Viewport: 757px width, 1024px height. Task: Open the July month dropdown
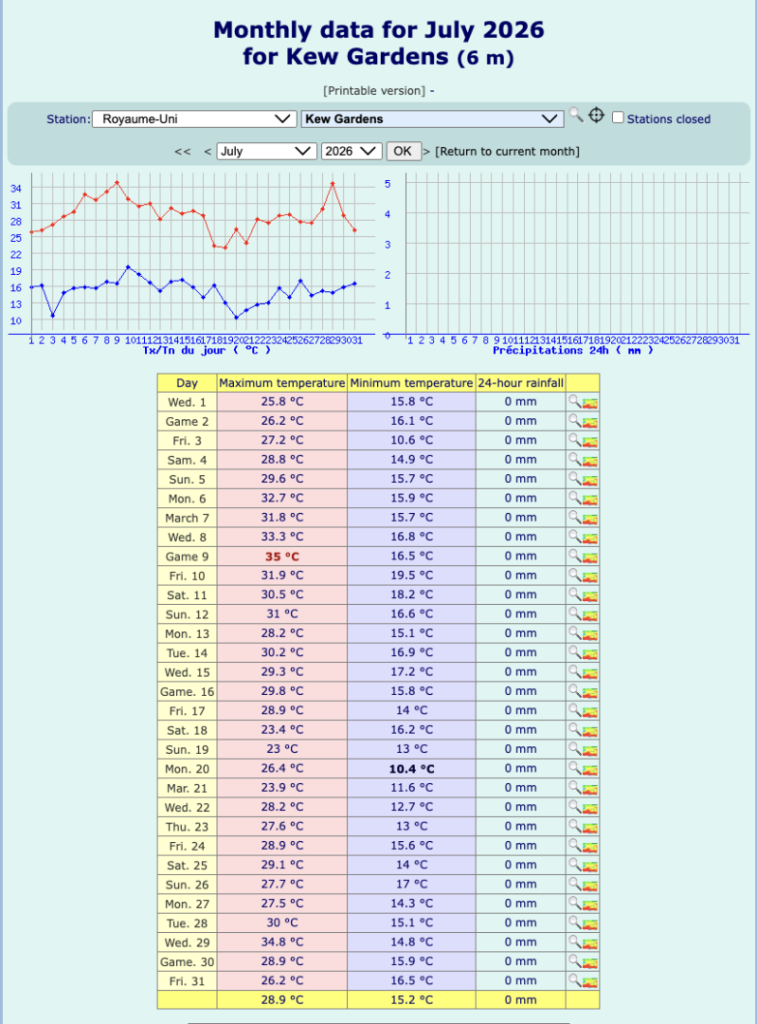pos(266,151)
